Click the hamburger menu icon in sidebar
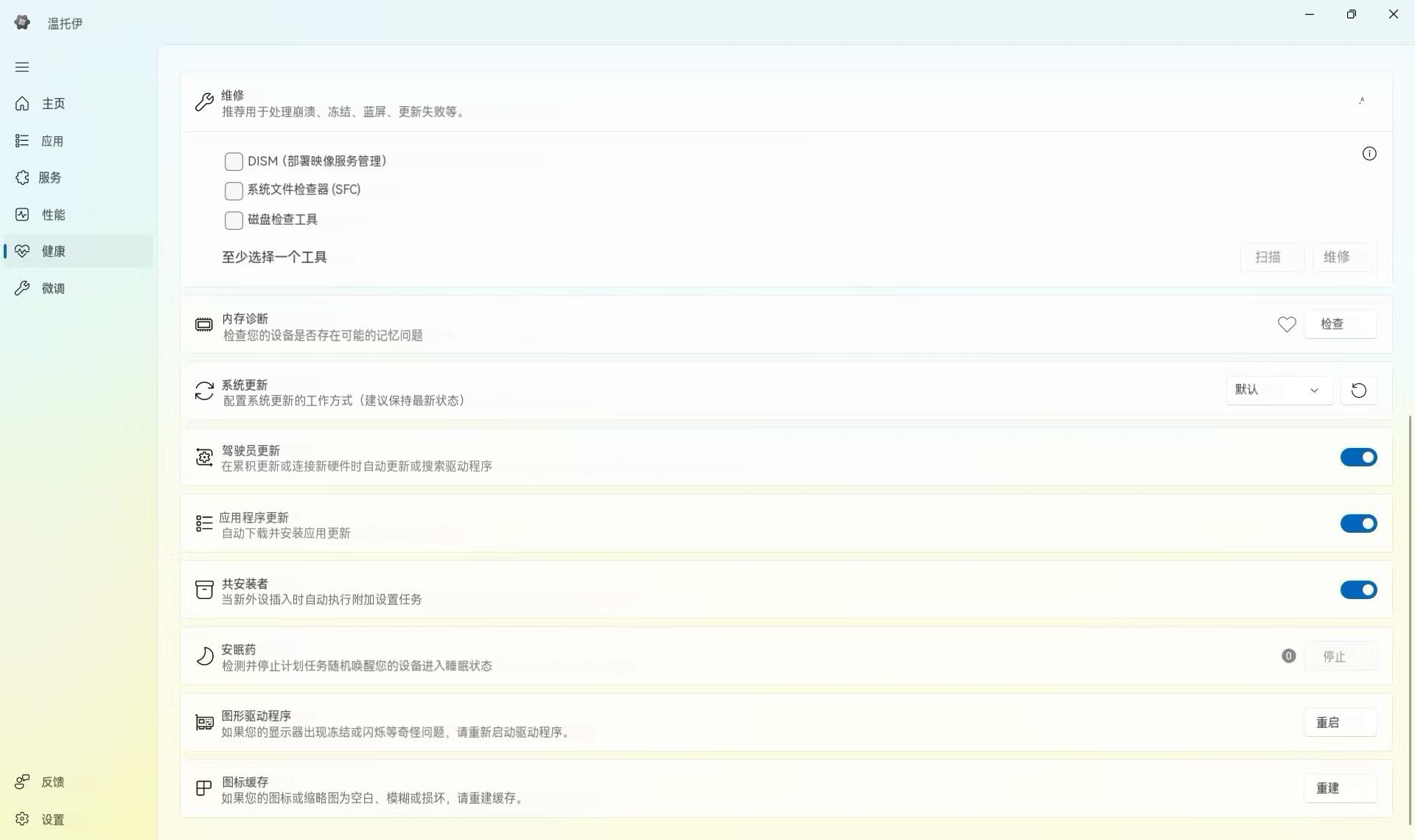Screen dimensions: 1415x840 point(22,67)
